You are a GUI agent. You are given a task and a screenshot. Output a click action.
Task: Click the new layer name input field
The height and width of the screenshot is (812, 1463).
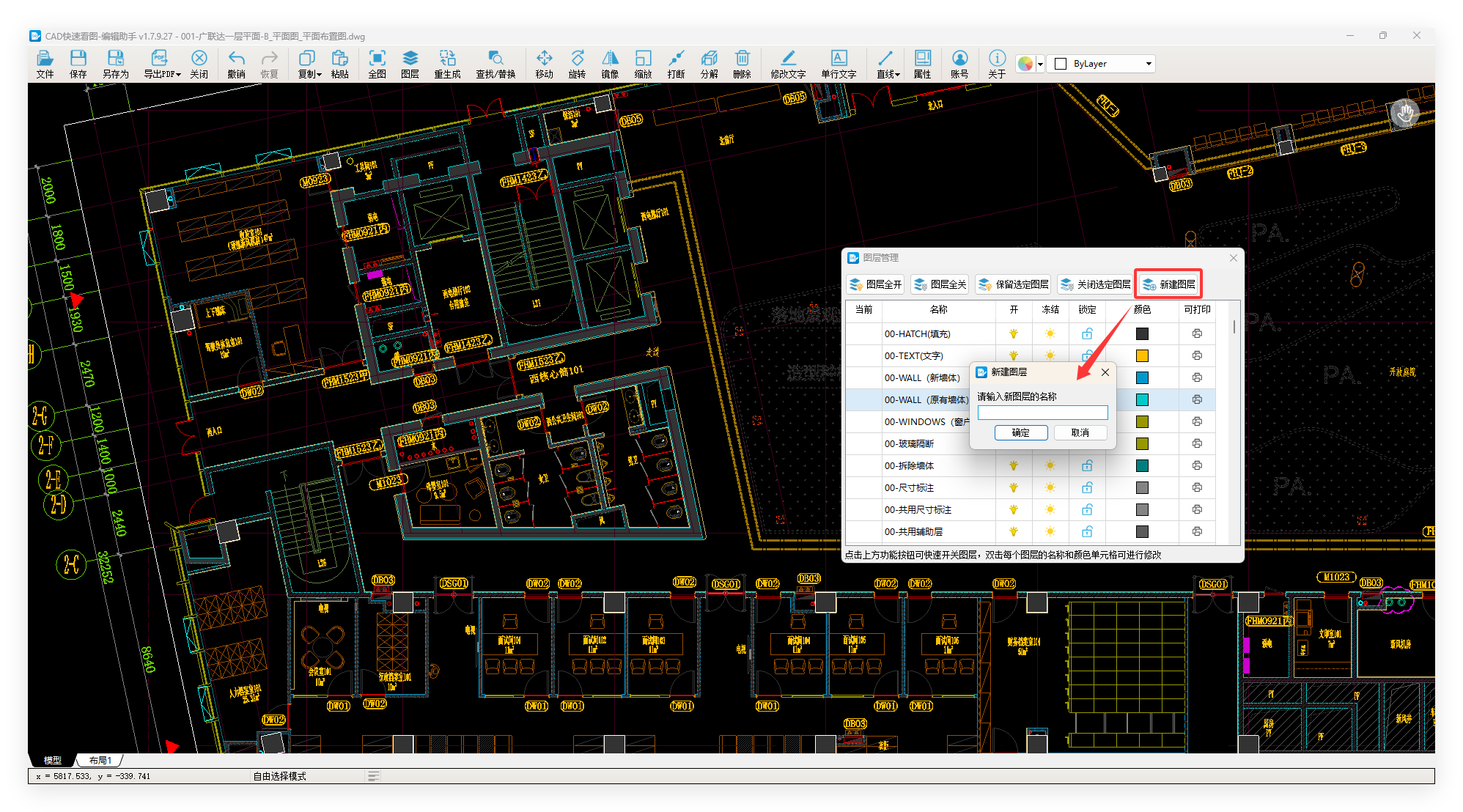(1042, 413)
